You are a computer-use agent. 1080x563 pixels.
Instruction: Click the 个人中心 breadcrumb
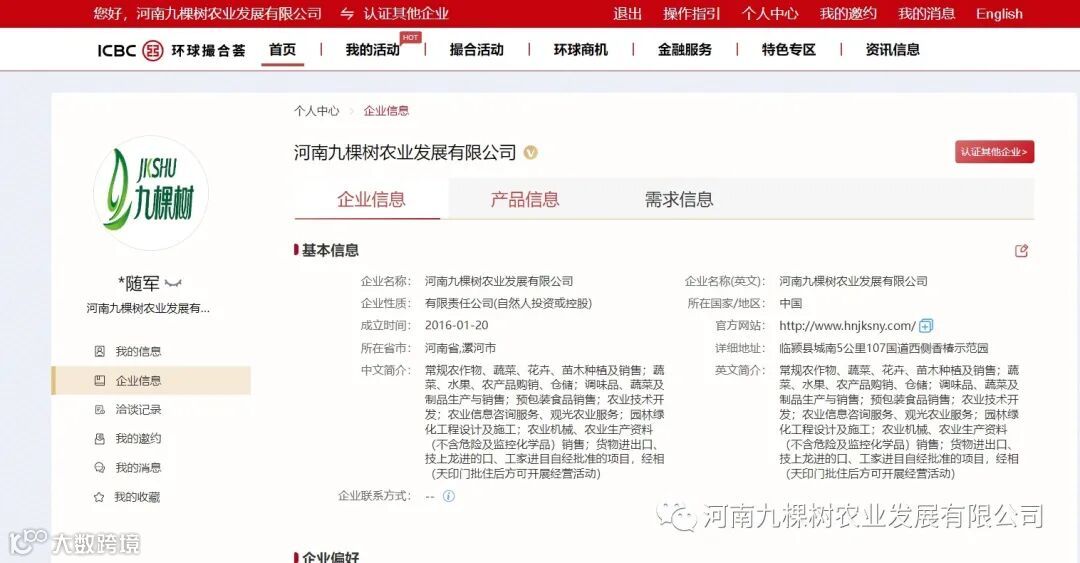coord(317,111)
